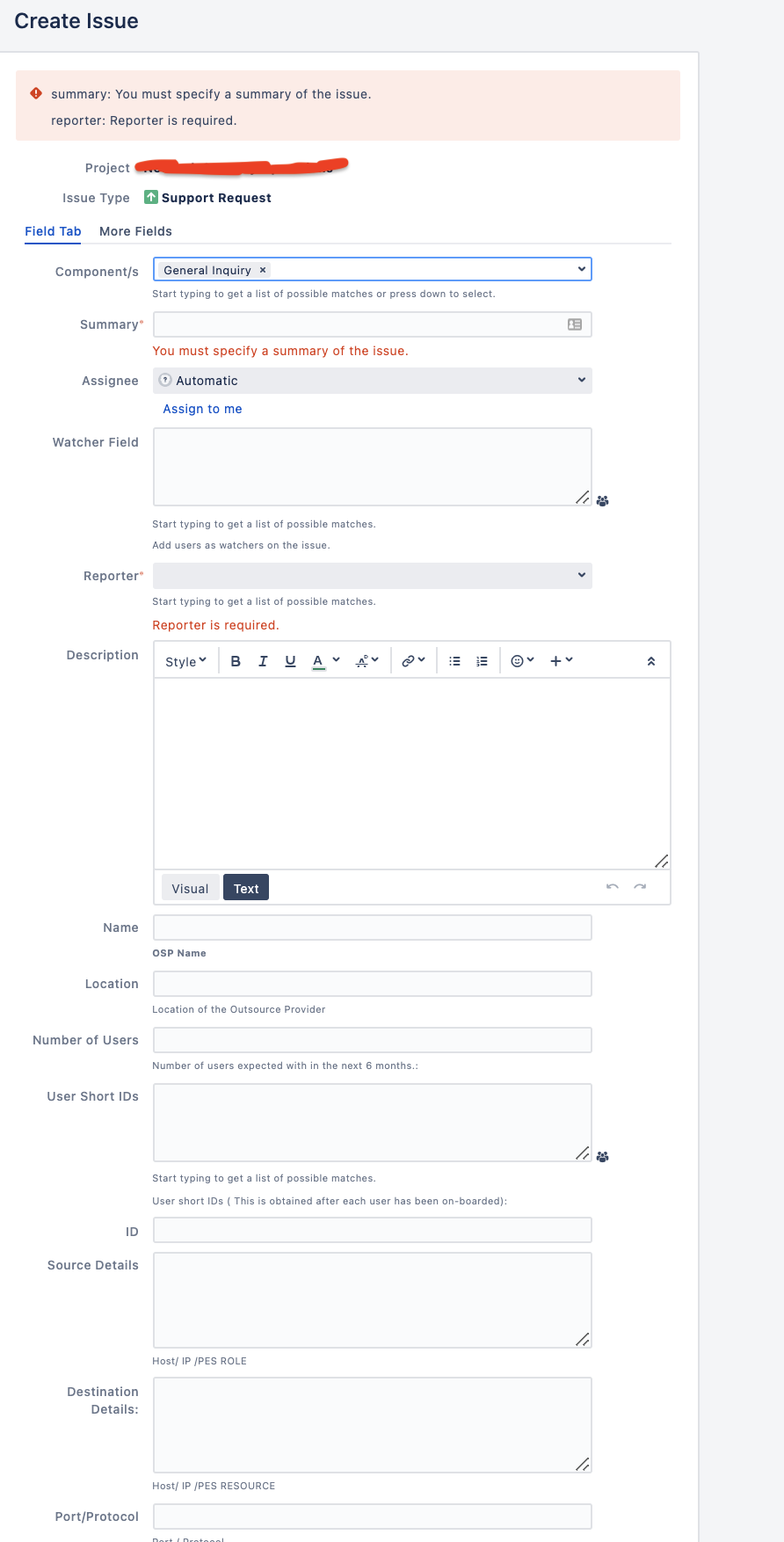Remove the General Inquiry component tag

coord(263,270)
